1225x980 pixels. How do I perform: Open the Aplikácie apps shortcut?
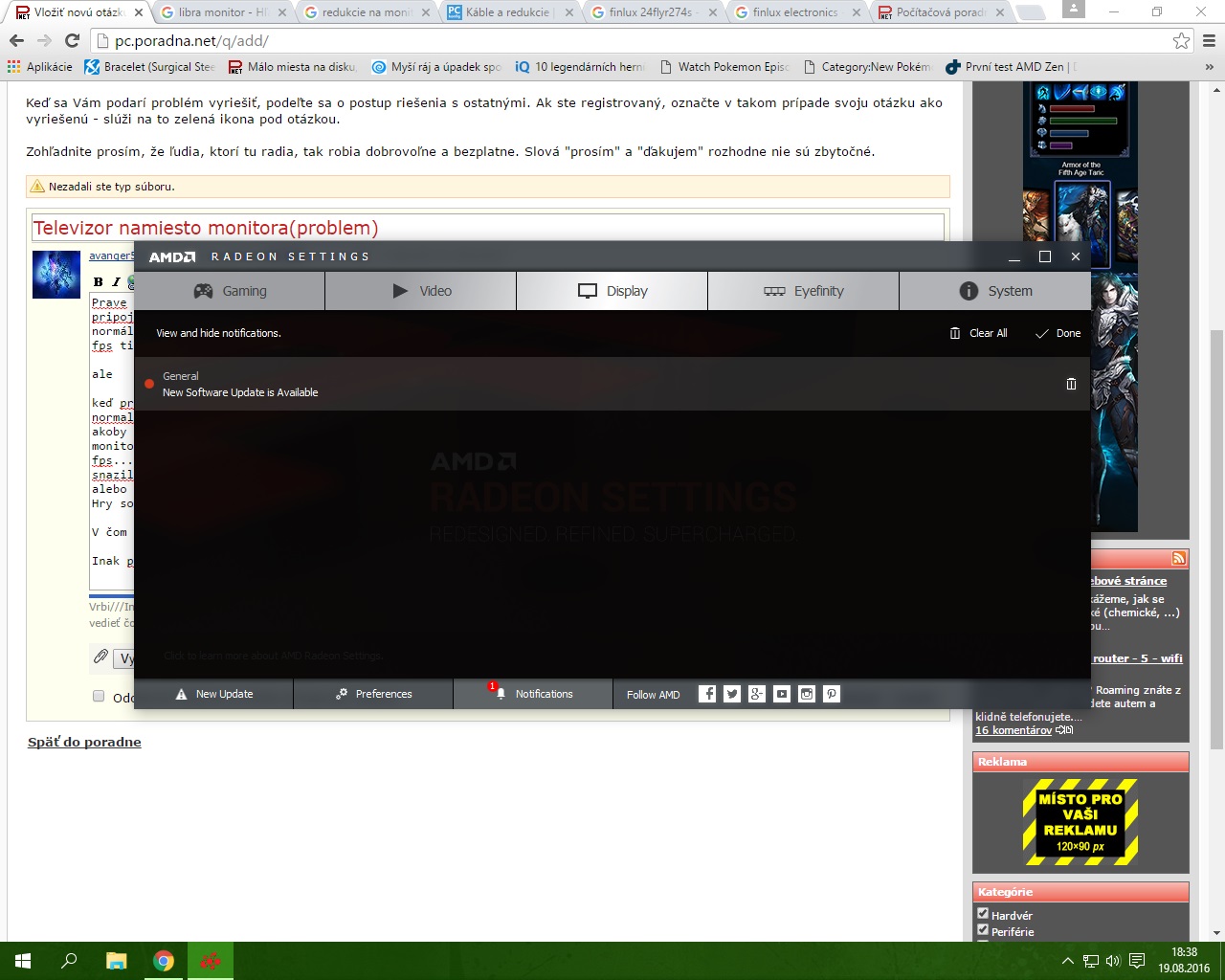tap(40, 67)
